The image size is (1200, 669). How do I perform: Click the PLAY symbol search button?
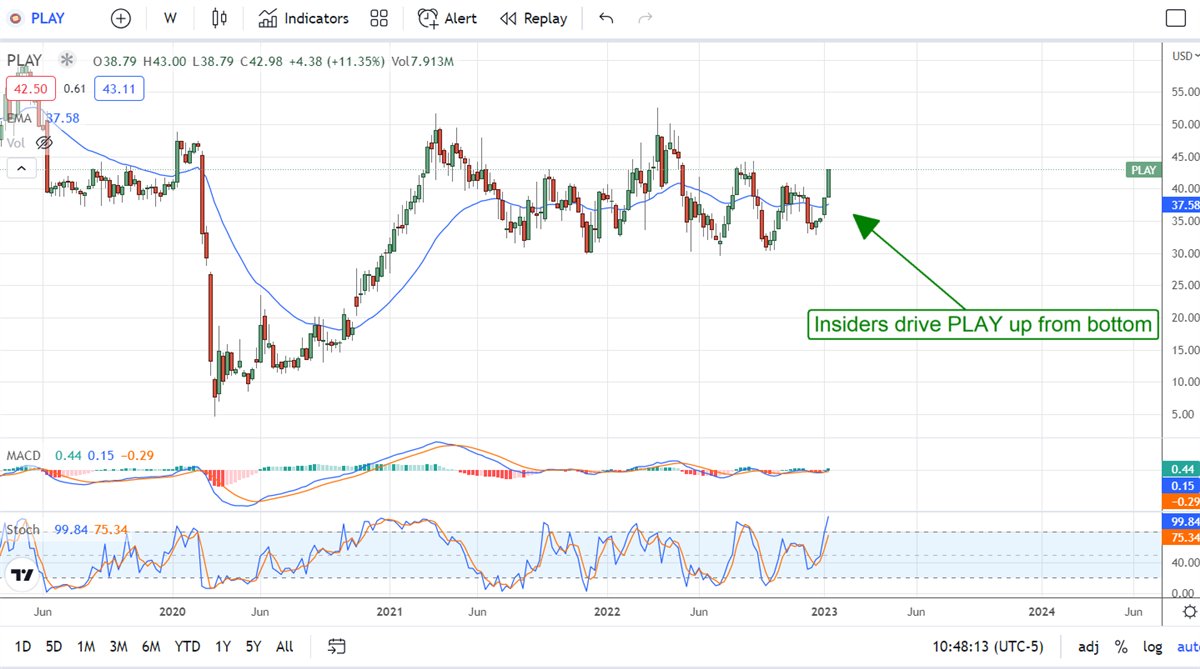(x=38, y=18)
